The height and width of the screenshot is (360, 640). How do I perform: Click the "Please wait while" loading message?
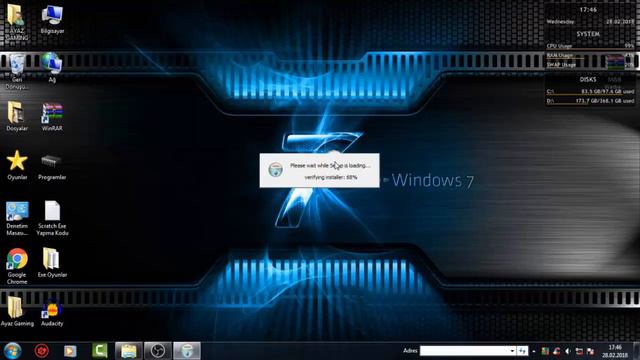(330, 165)
